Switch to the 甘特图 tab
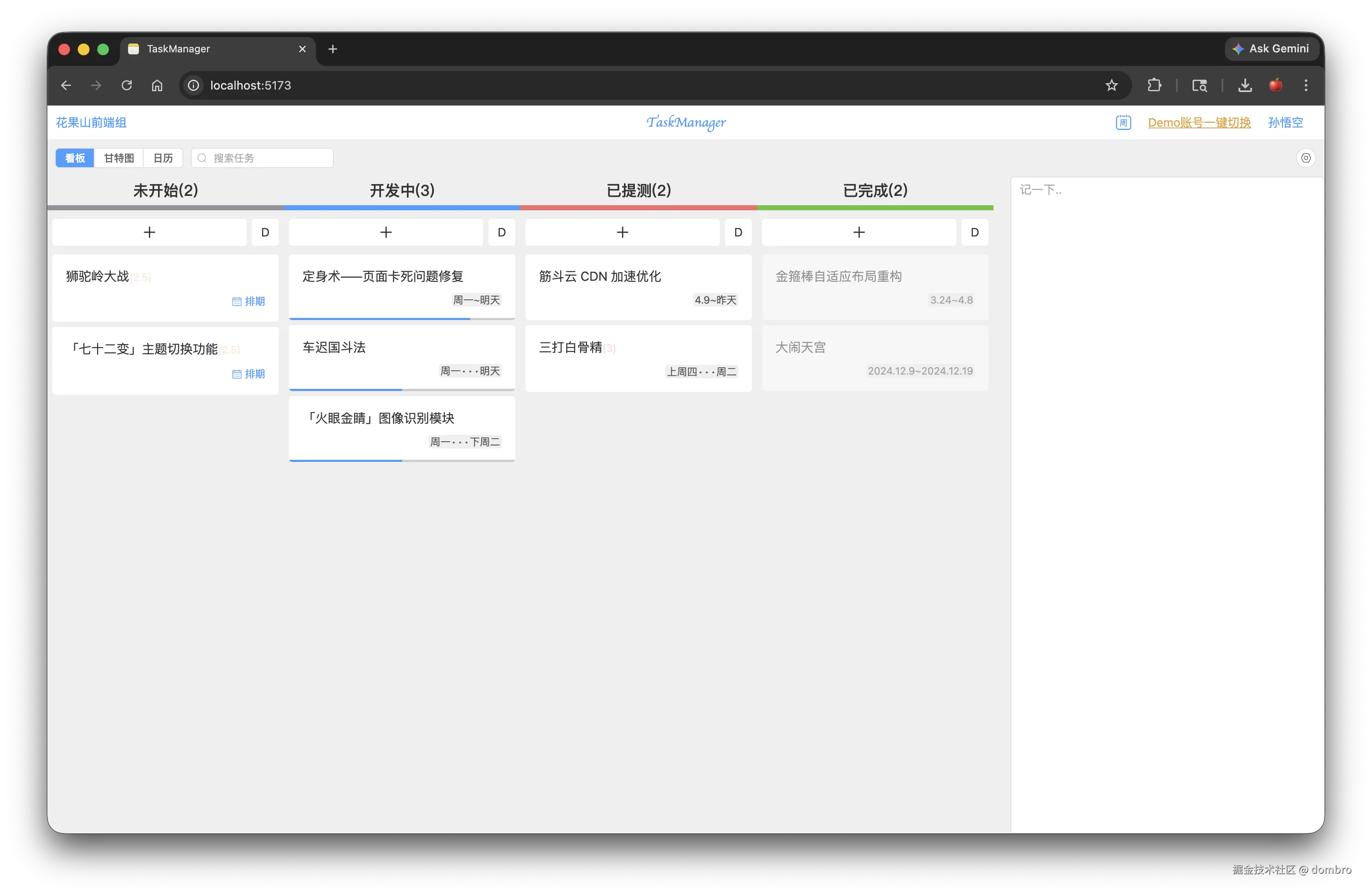 (119, 157)
